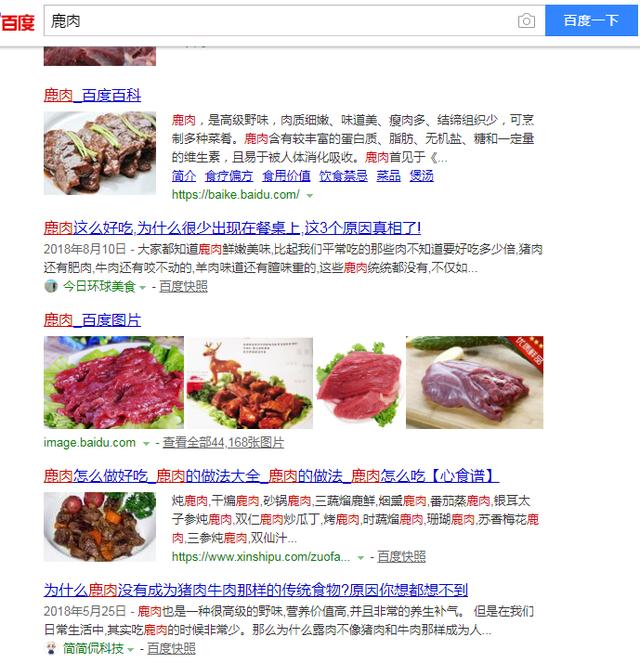
Task: Click the Baidu Baike sliced venison dish thumbnail
Action: pyautogui.click(x=100, y=153)
